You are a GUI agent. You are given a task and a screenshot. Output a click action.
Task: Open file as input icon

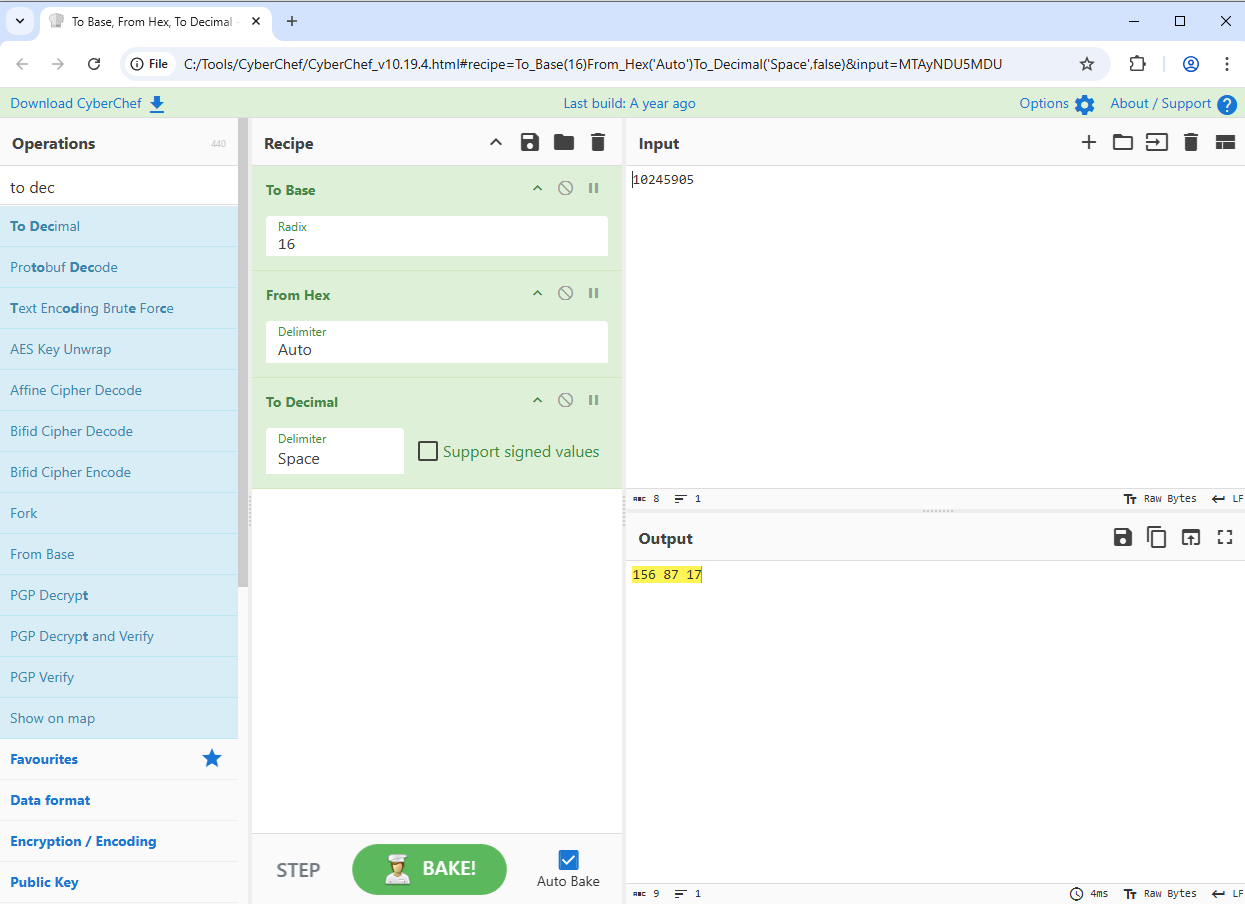1156,142
